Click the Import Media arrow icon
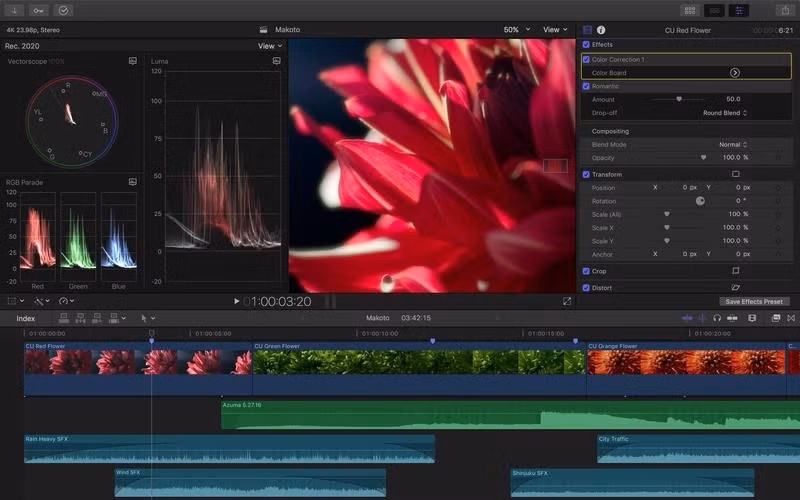This screenshot has width=800, height=500. tap(14, 10)
